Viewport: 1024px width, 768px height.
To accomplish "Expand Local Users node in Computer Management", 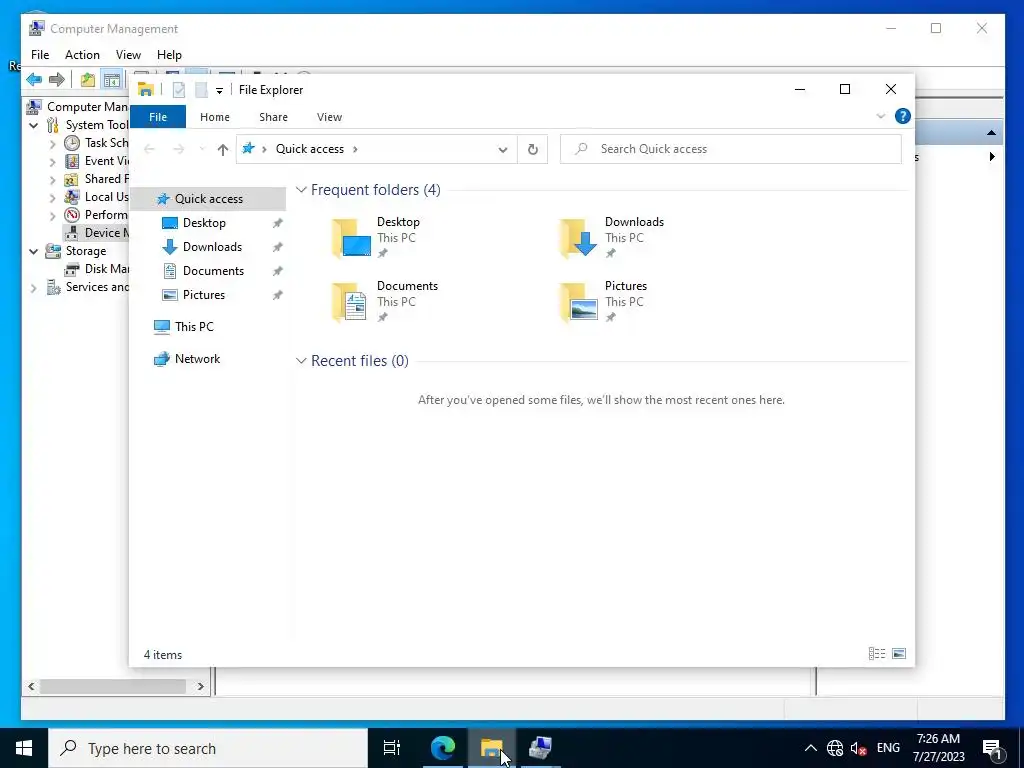I will pyautogui.click(x=52, y=197).
